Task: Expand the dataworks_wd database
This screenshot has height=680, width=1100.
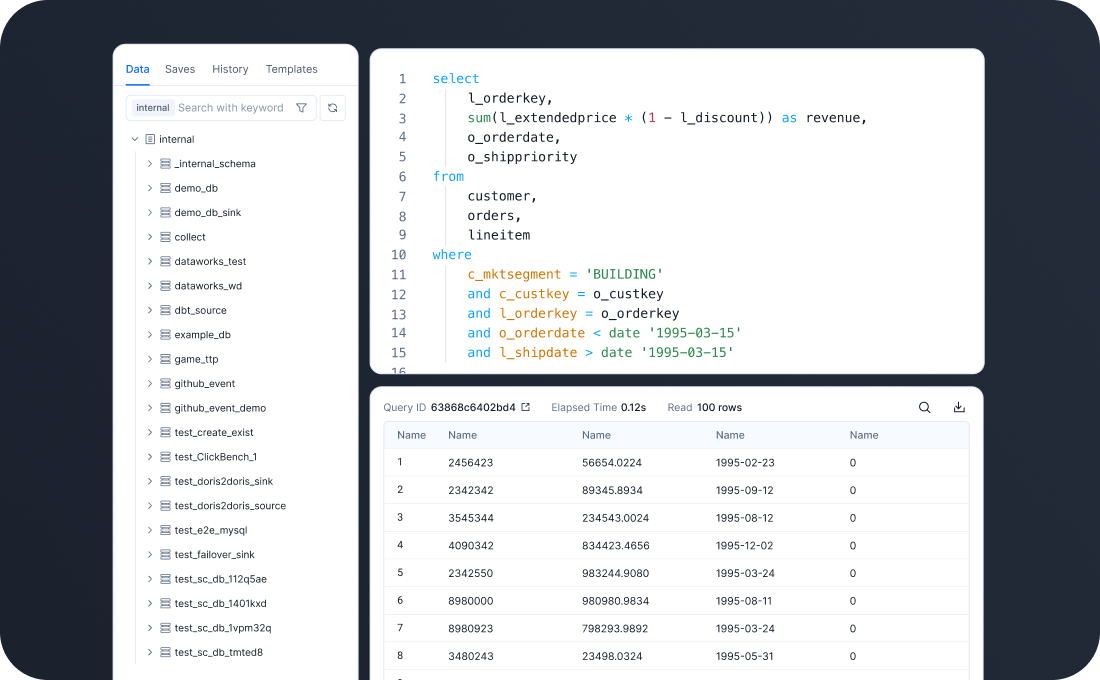Action: pyautogui.click(x=149, y=286)
